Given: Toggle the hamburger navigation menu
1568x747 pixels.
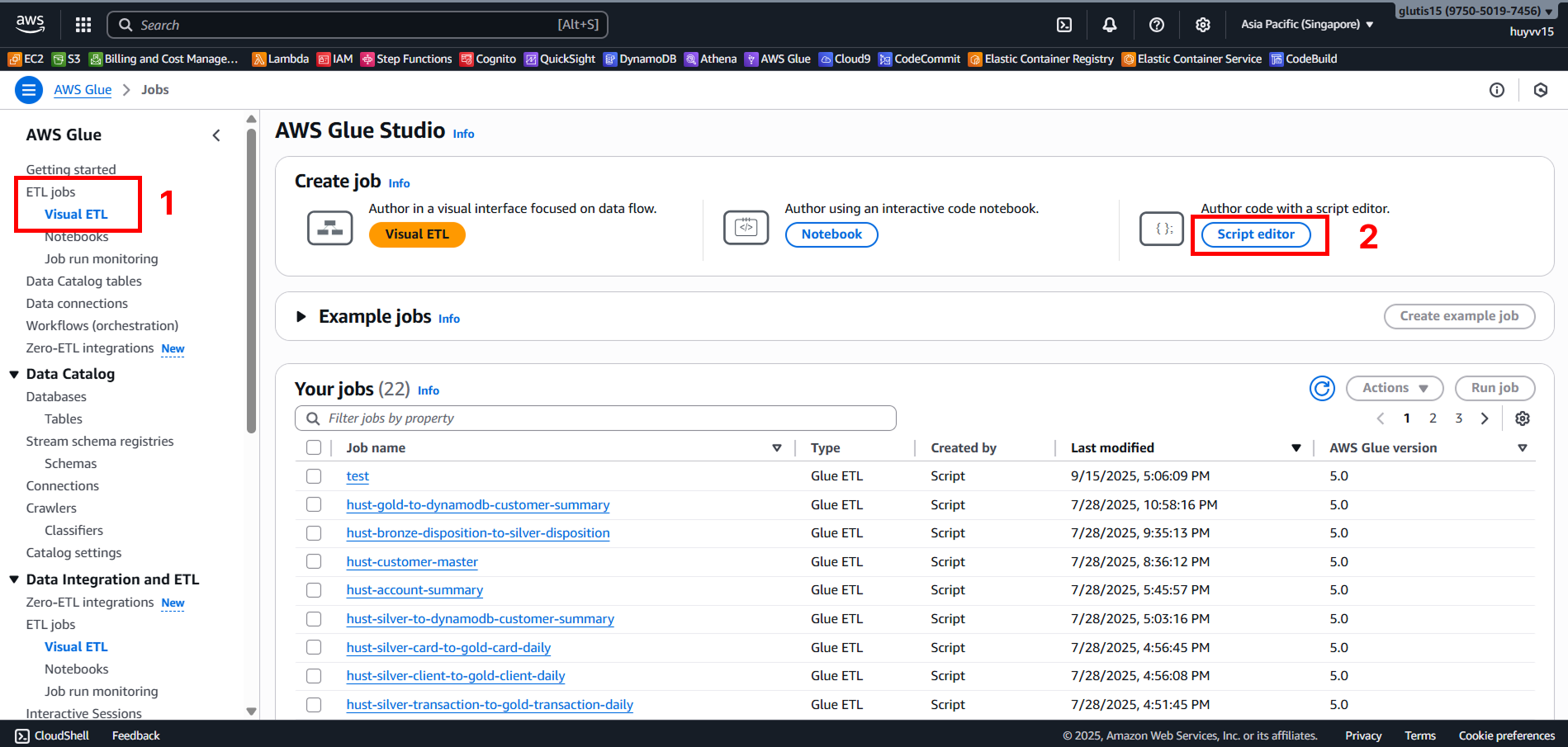Looking at the screenshot, I should click(29, 90).
